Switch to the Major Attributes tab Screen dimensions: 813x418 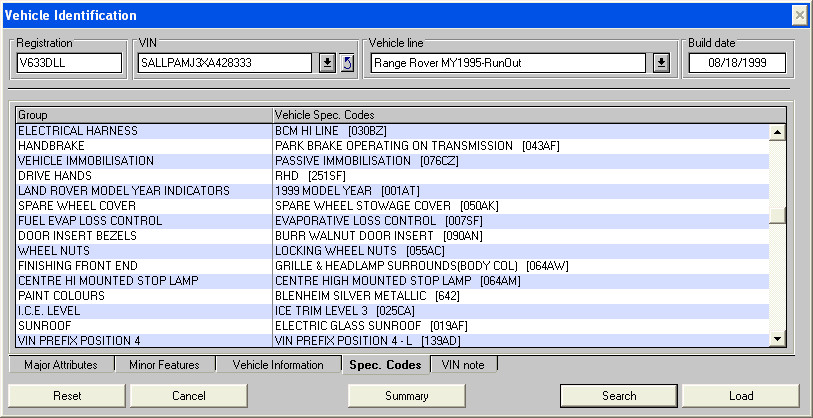[61, 365]
